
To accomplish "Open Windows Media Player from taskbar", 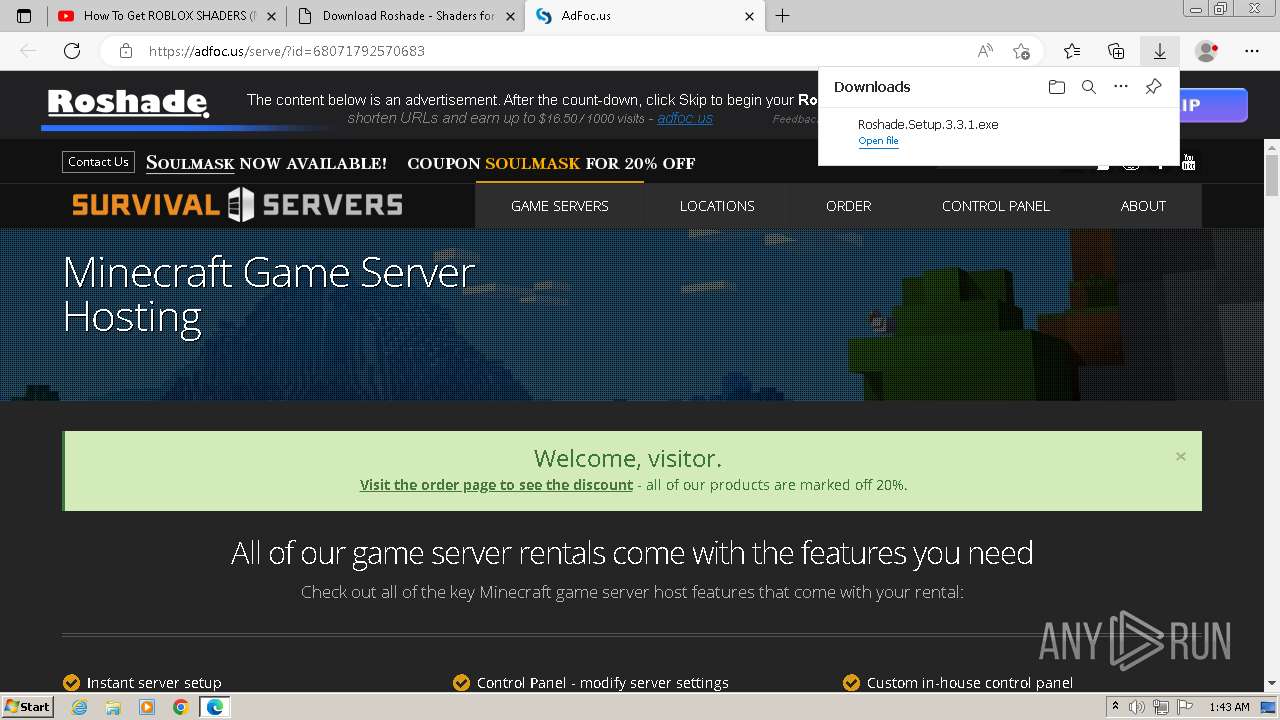I will [147, 707].
